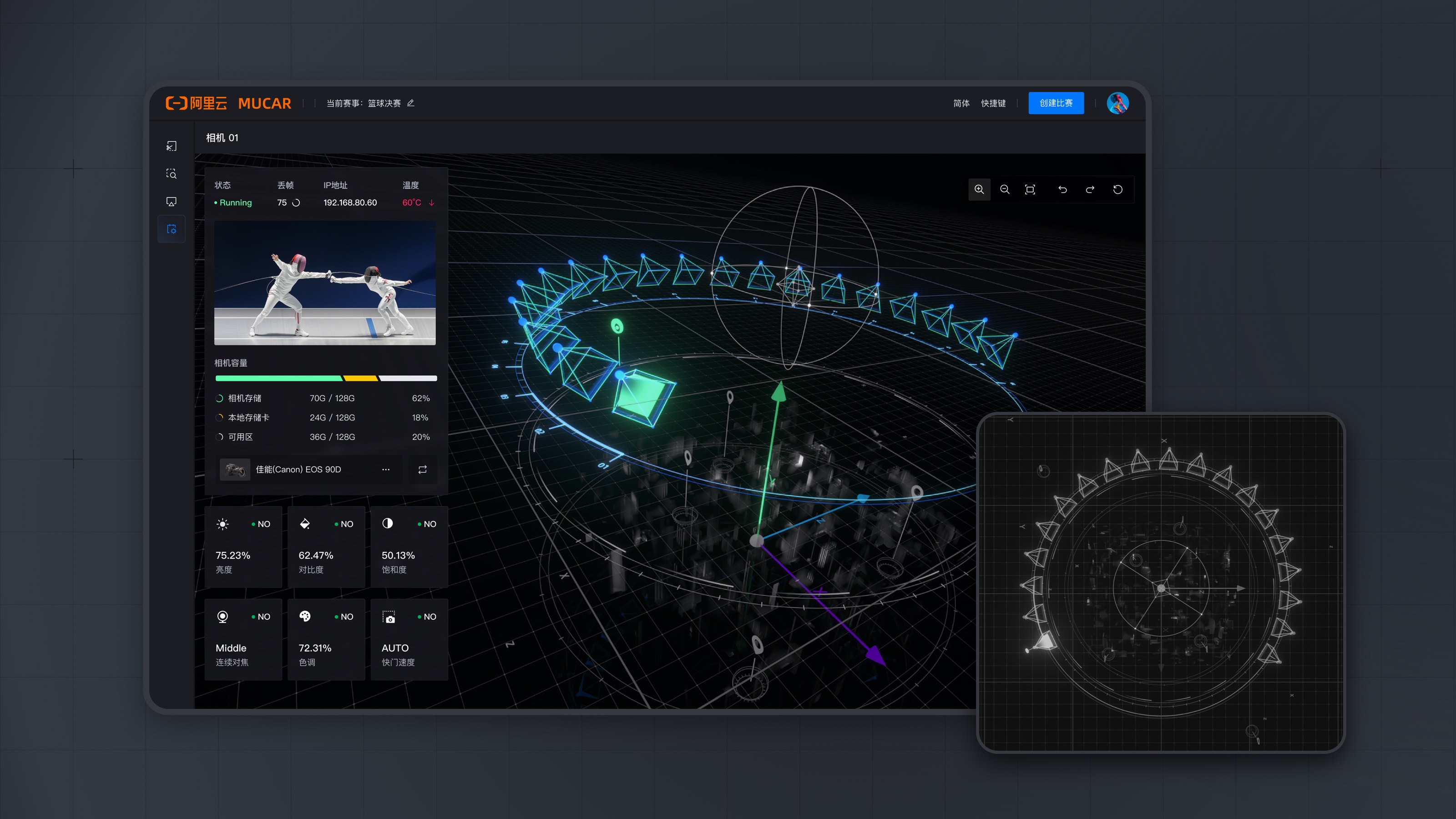Toggle the contrast 对比度 NO status card
Image resolution: width=1456 pixels, height=819 pixels.
click(326, 546)
